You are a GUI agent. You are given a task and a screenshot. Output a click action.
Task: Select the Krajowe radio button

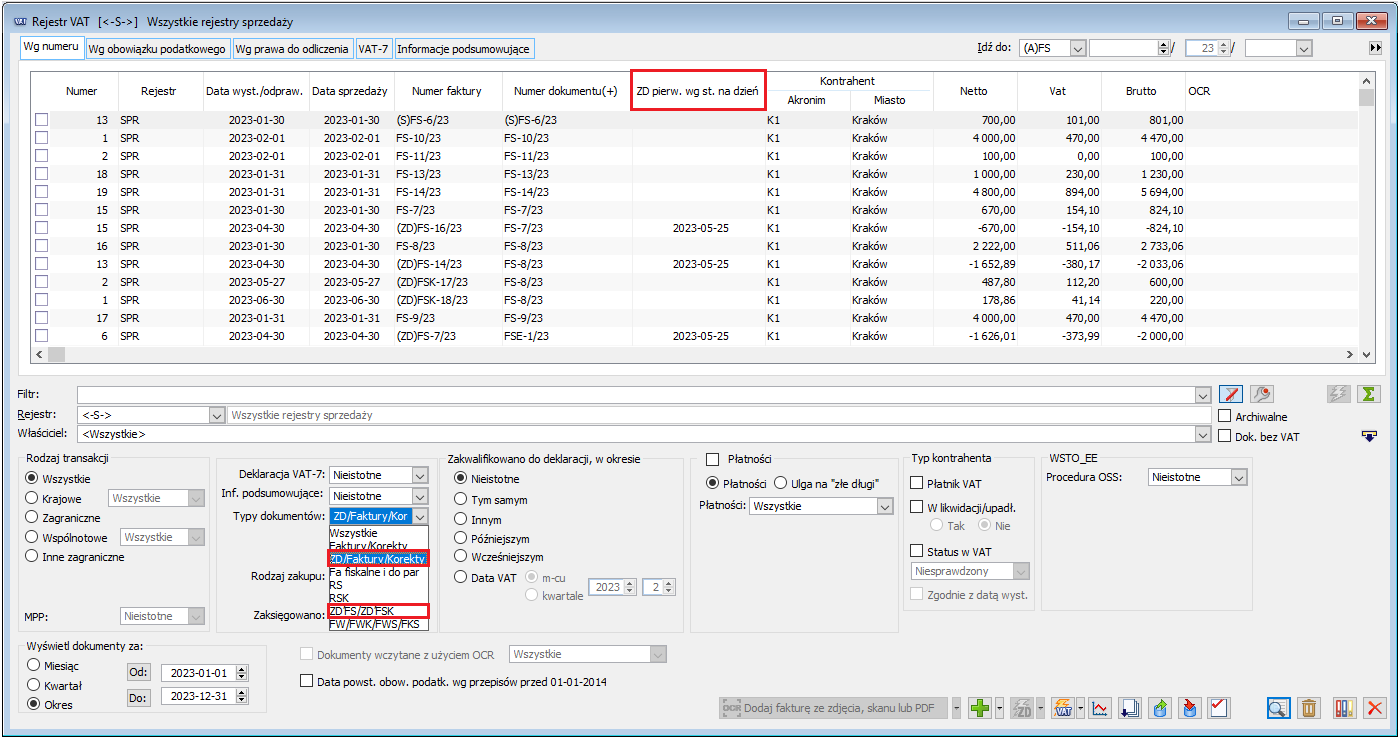point(32,498)
